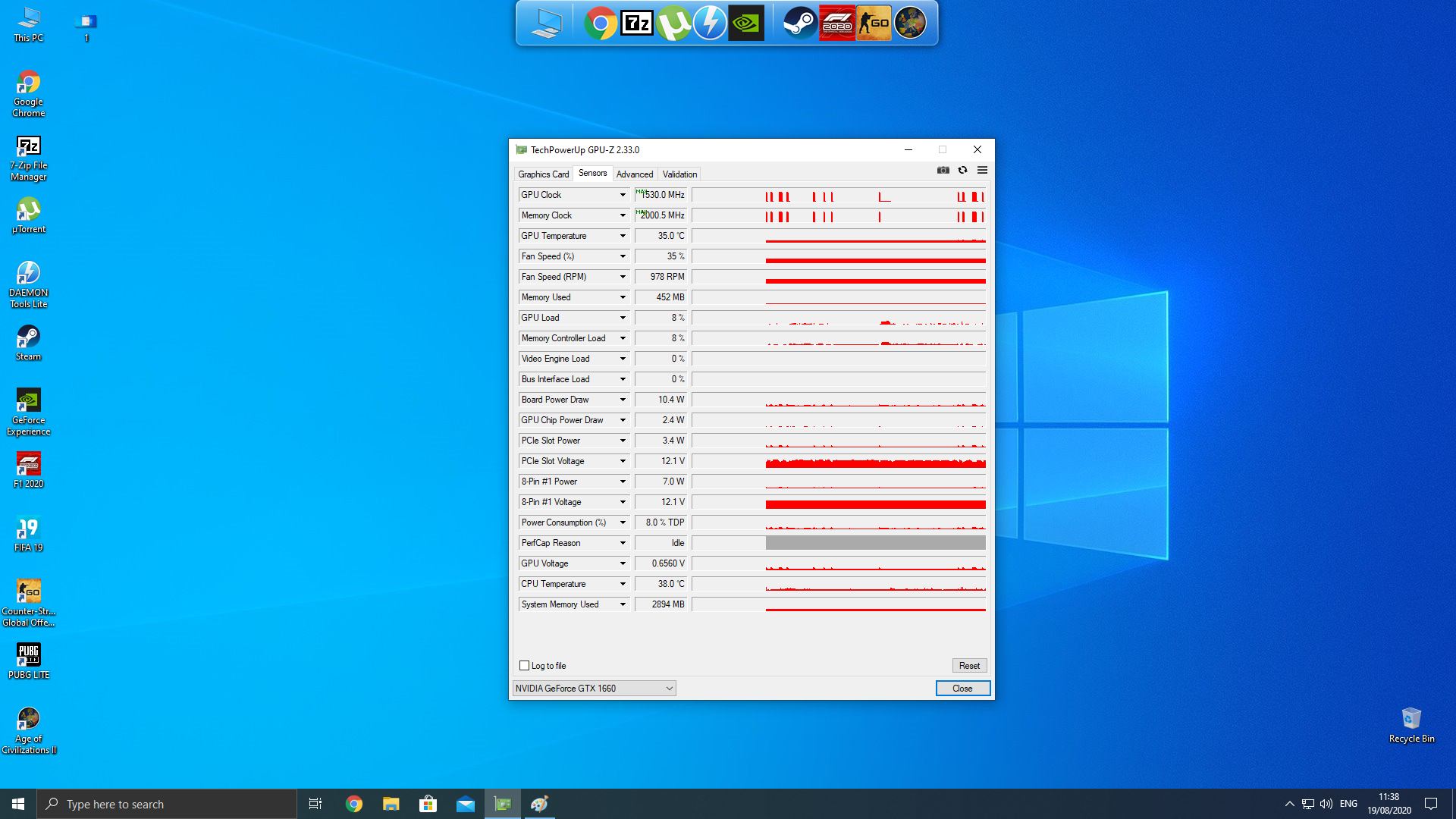
Task: Go to the Validation tab
Action: point(679,174)
